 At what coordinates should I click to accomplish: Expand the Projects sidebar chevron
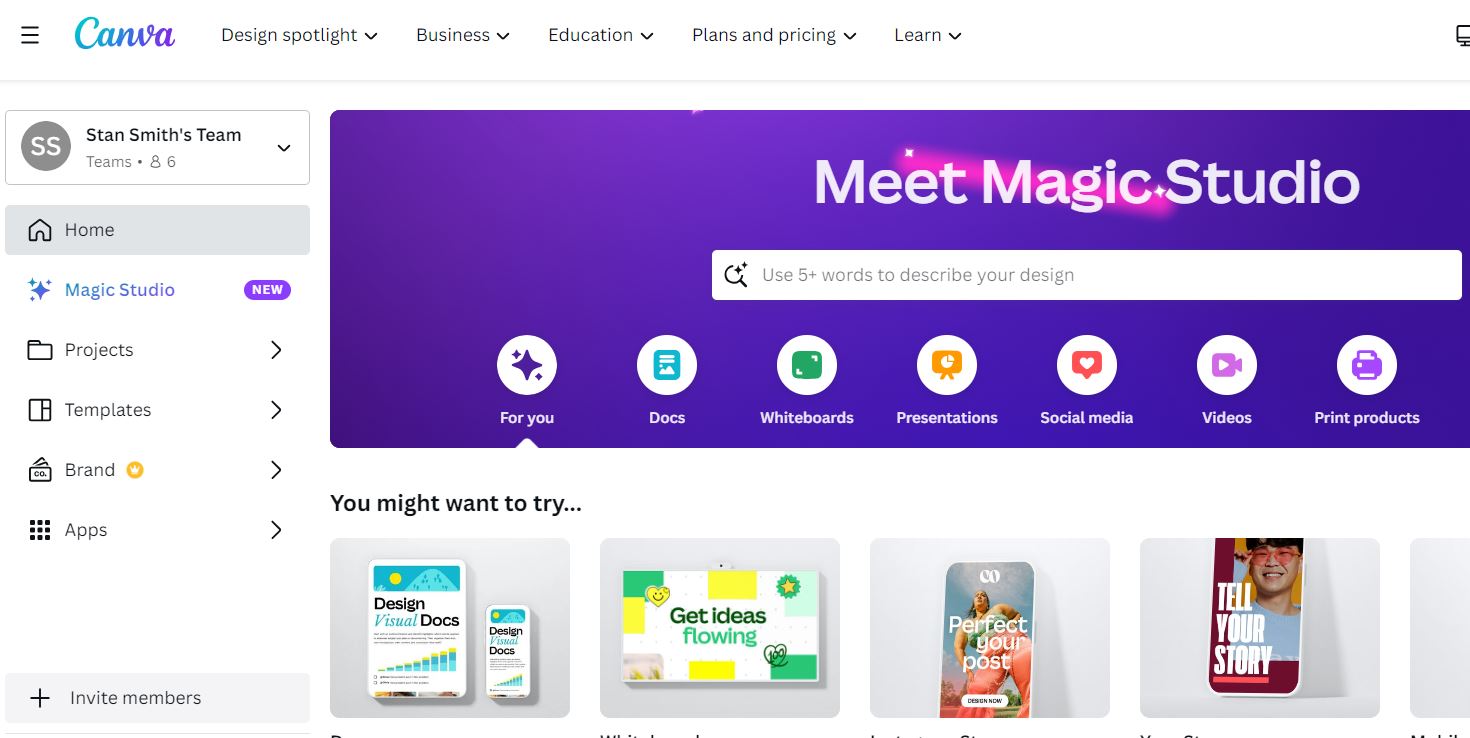277,350
